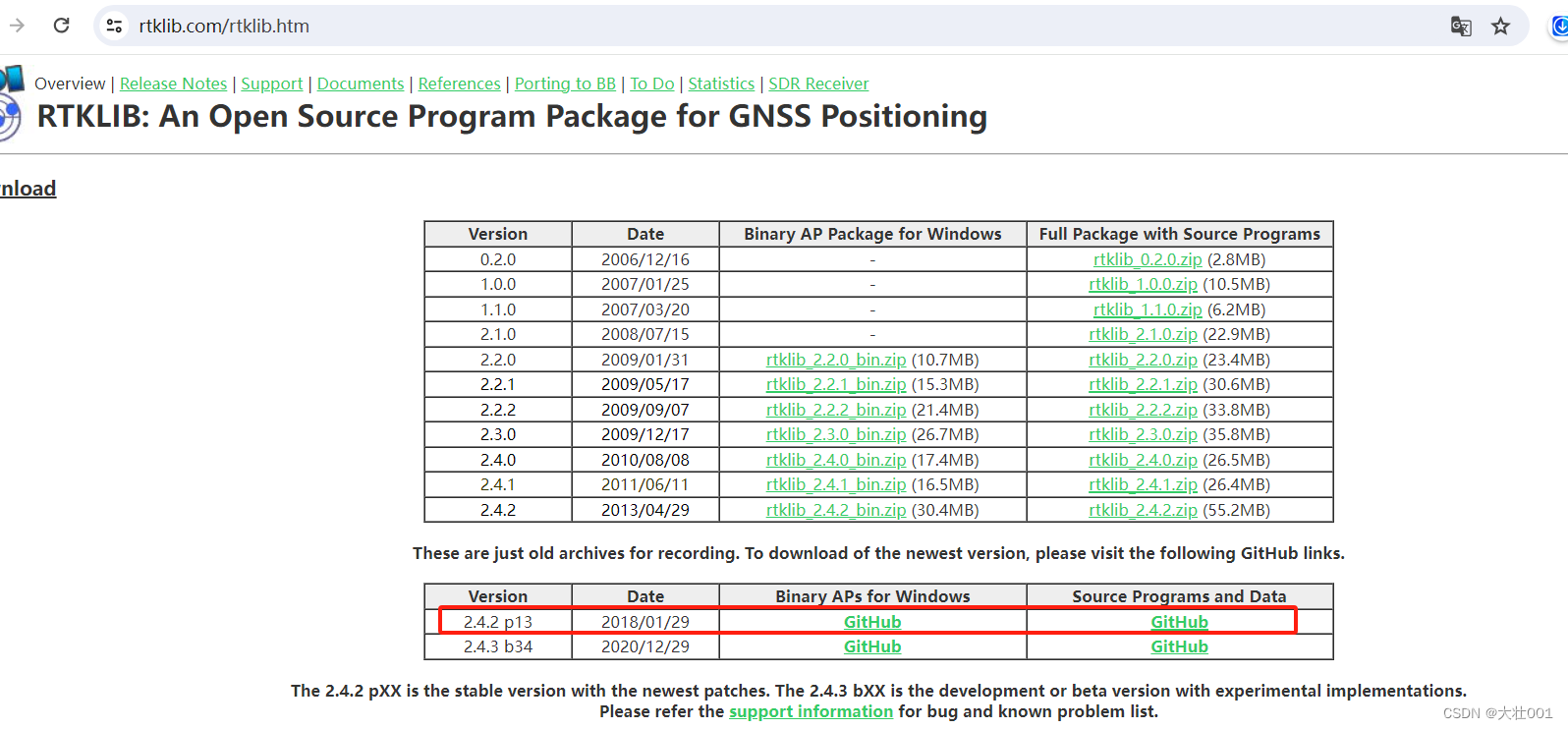This screenshot has height=729, width=1568.
Task: Open GitHub source link for 2.4.3 b34
Action: click(1179, 646)
